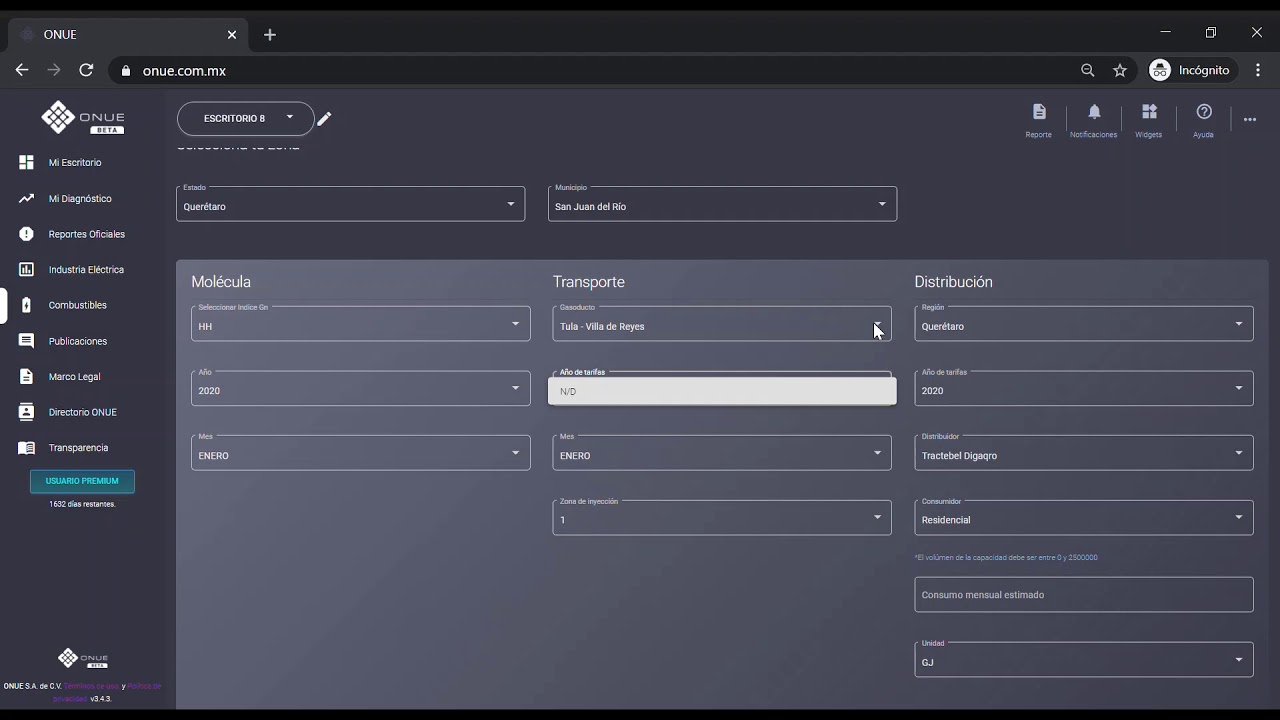
Task: Select the ONUE browser tab
Action: (128, 34)
